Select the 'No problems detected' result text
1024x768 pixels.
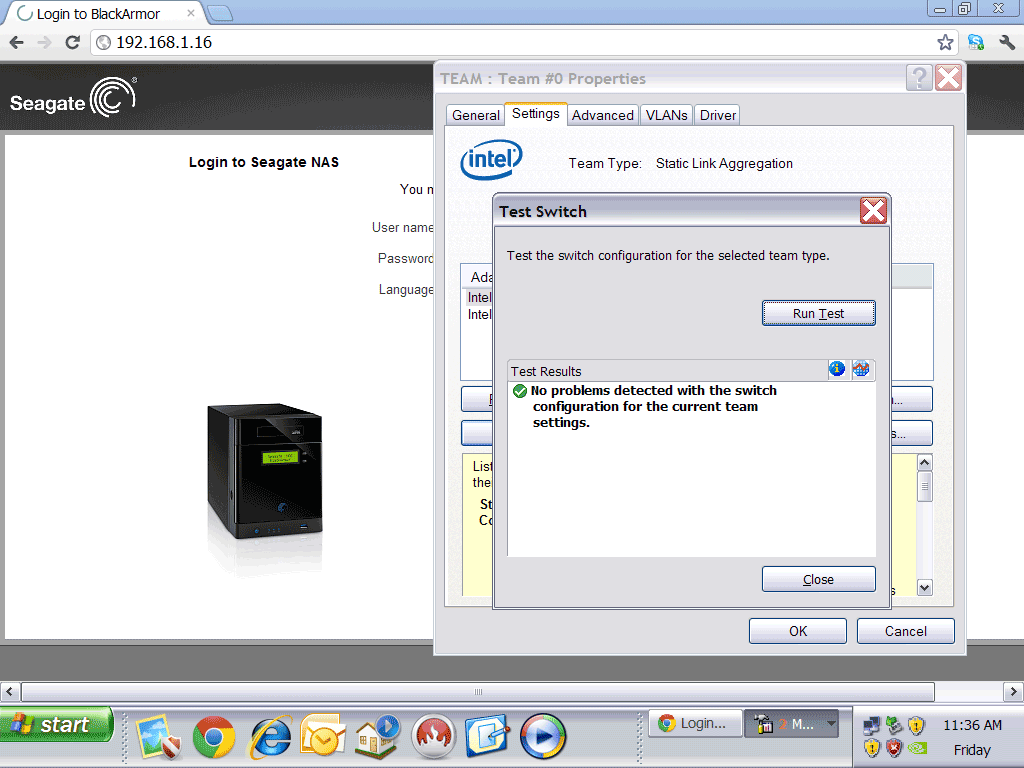point(654,406)
